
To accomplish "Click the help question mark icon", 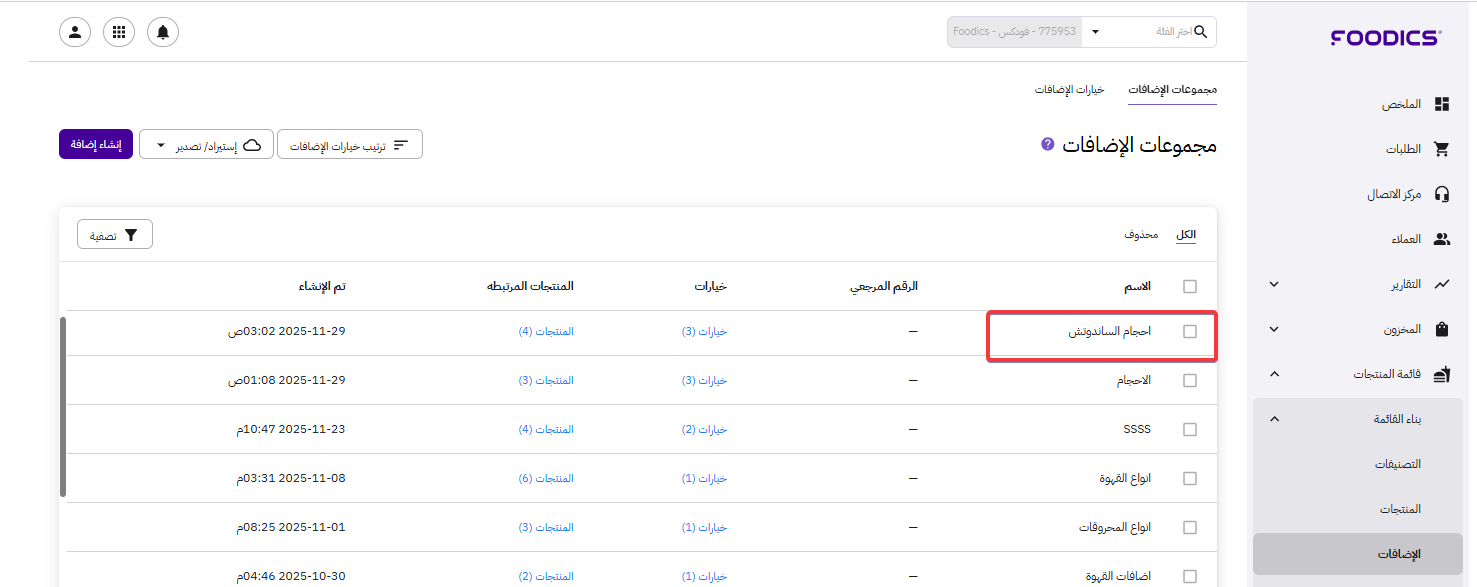I will pos(1047,144).
